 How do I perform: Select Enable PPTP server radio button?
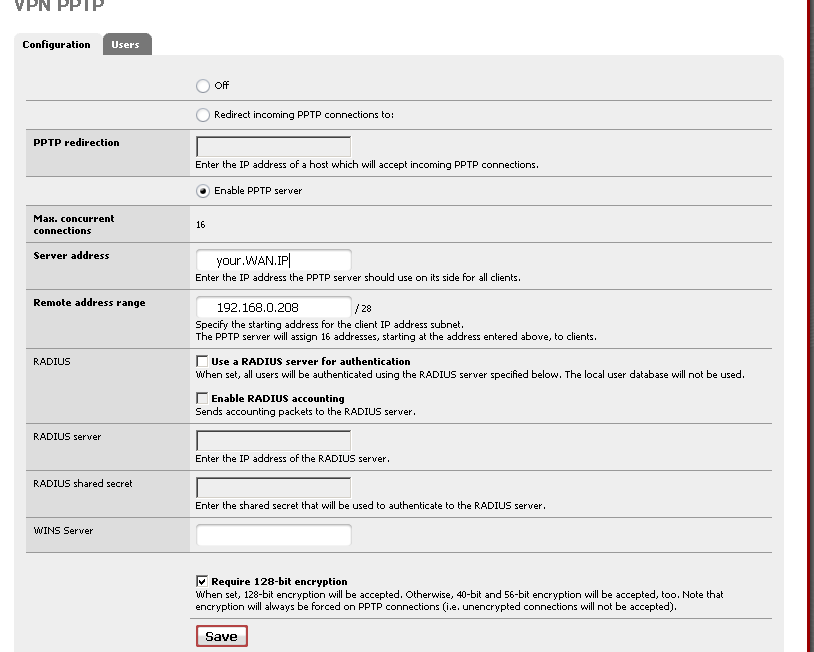(203, 191)
